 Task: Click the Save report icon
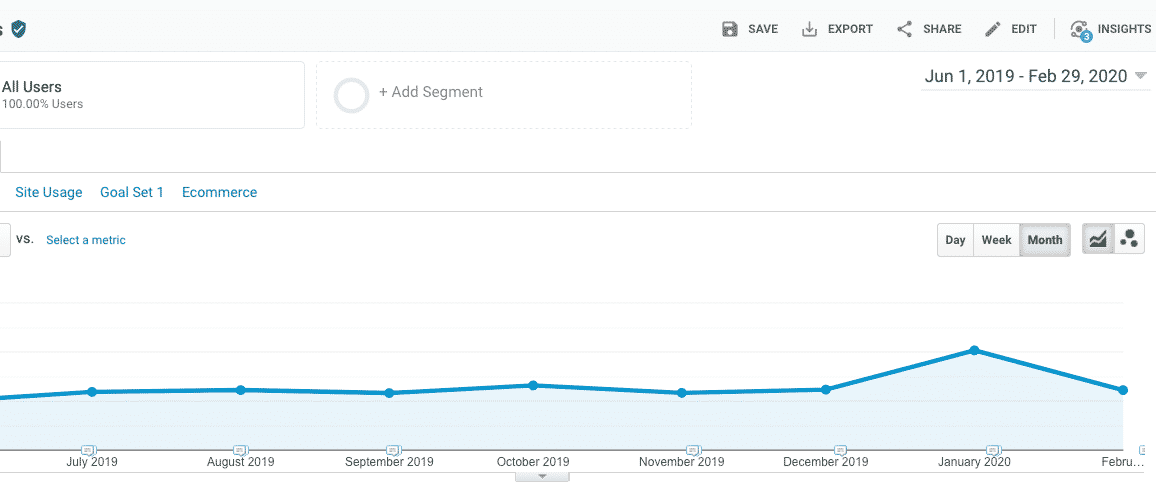pyautogui.click(x=730, y=29)
